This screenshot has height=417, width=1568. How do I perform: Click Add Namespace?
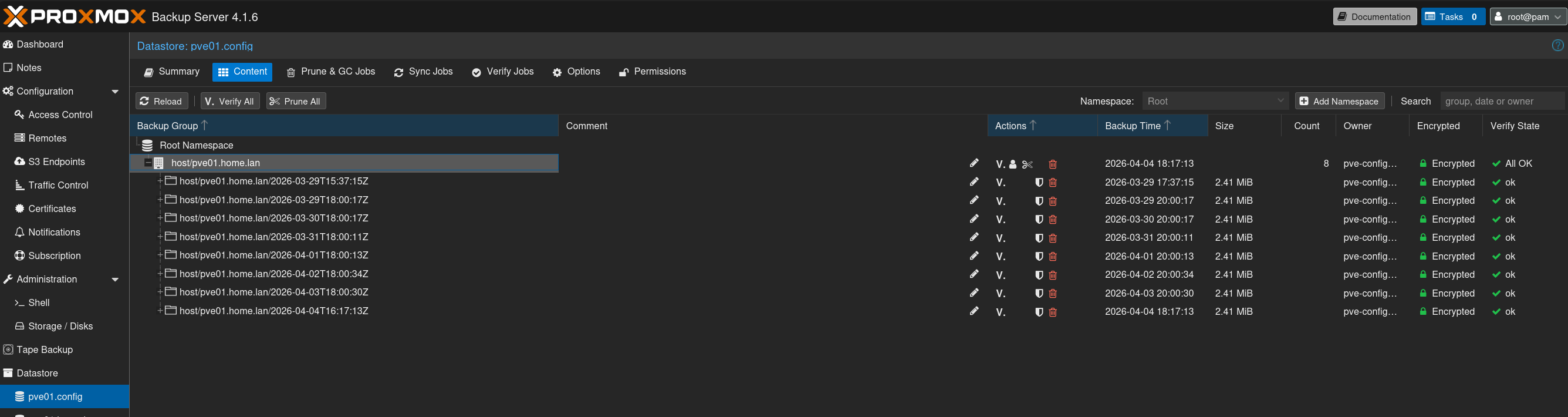coord(1340,101)
